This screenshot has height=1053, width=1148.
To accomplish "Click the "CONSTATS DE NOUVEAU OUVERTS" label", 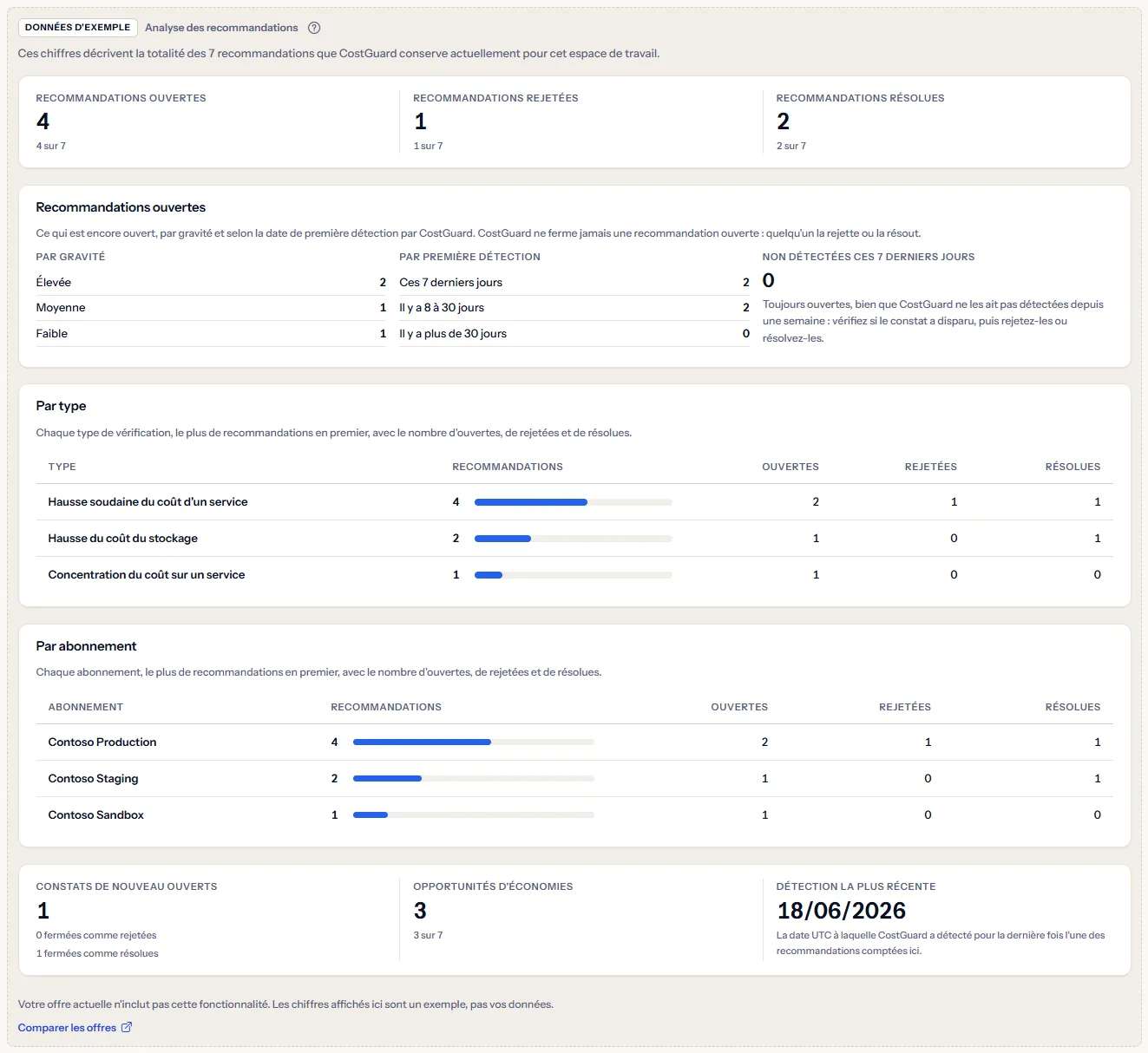I will [x=127, y=886].
